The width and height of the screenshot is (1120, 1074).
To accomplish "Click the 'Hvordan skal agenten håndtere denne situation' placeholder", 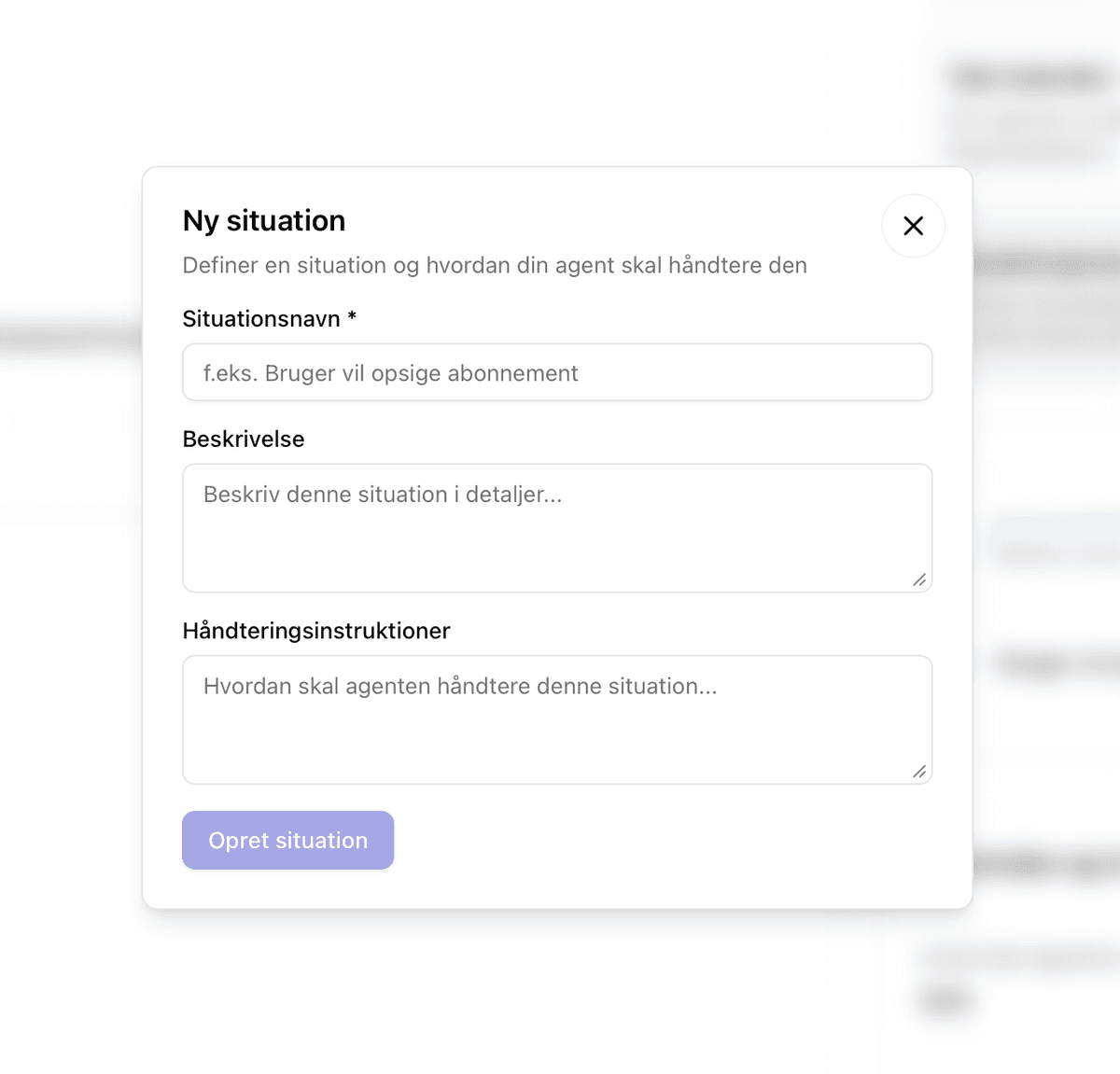I will point(460,686).
